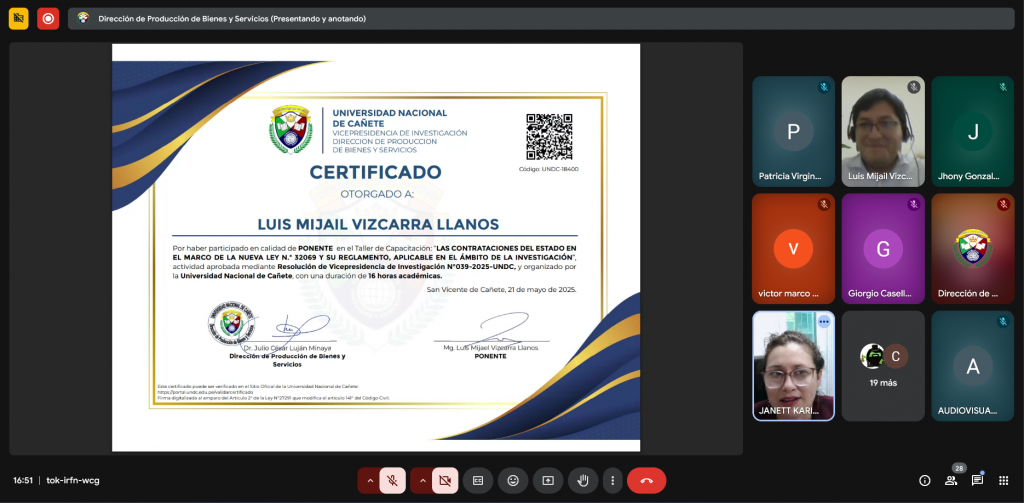
Task: Leave the call with red hang-up button
Action: tap(647, 481)
